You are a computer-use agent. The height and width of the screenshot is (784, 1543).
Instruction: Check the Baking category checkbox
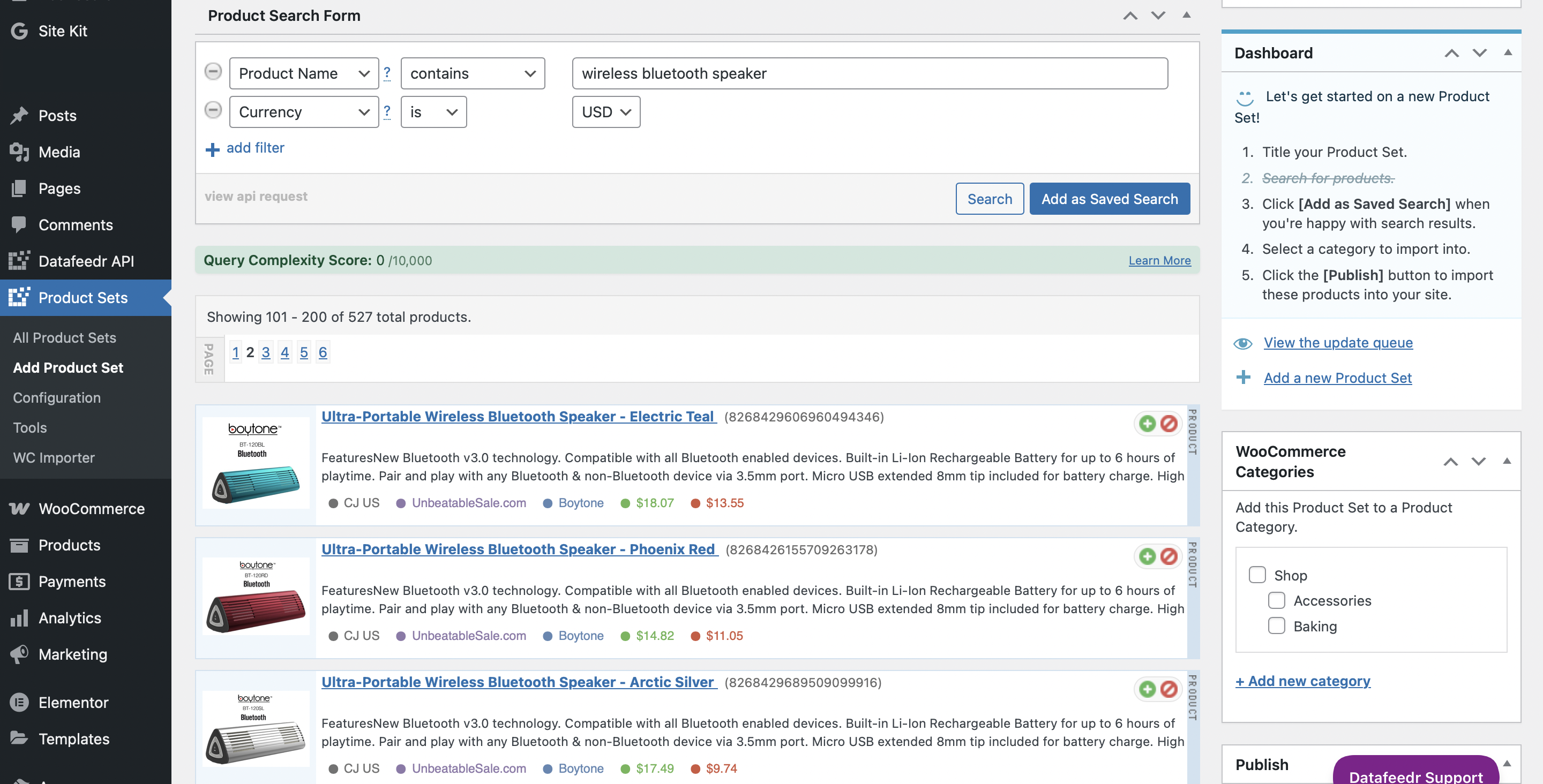point(1276,625)
